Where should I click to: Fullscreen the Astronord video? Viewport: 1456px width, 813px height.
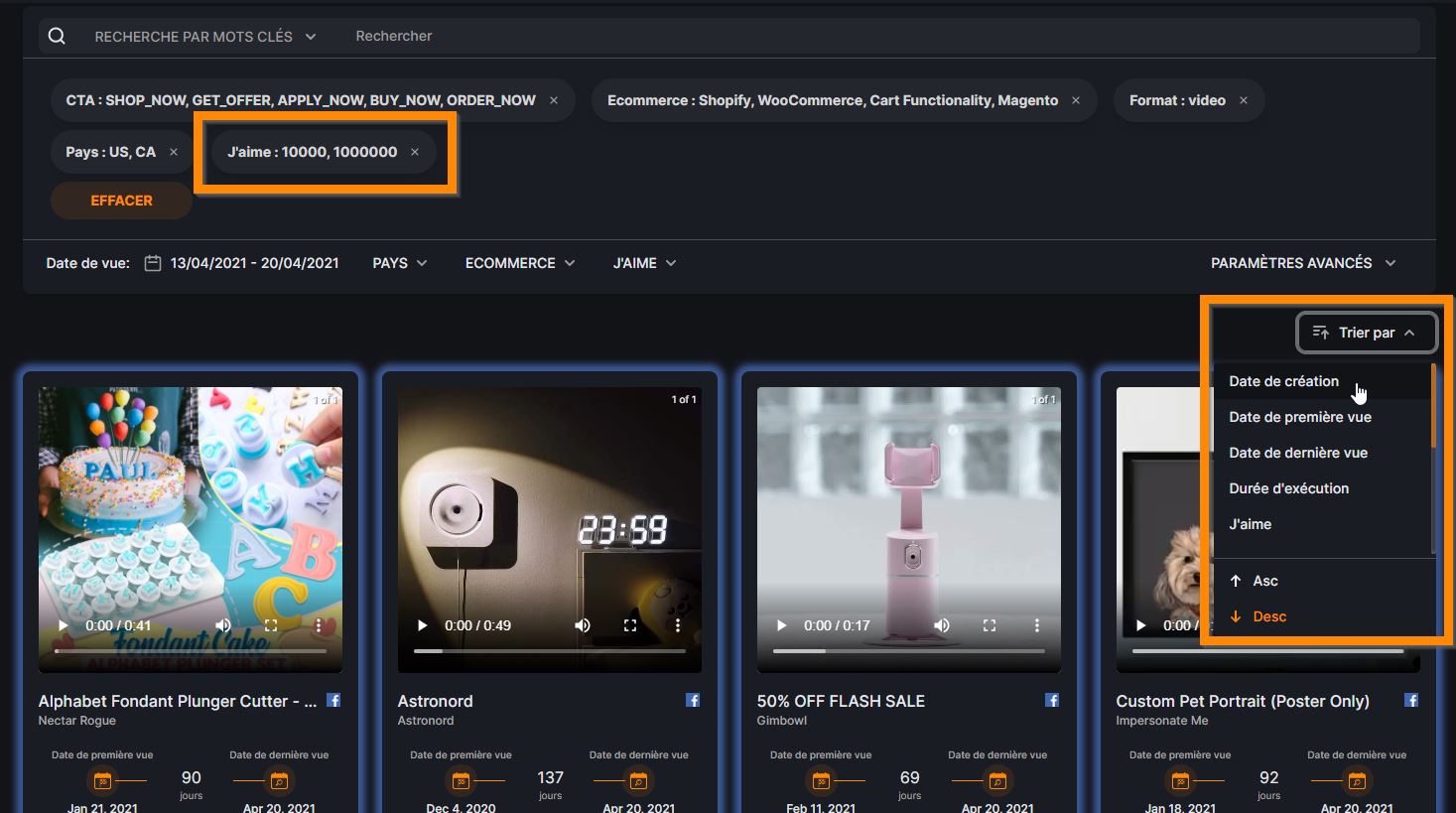[x=630, y=625]
